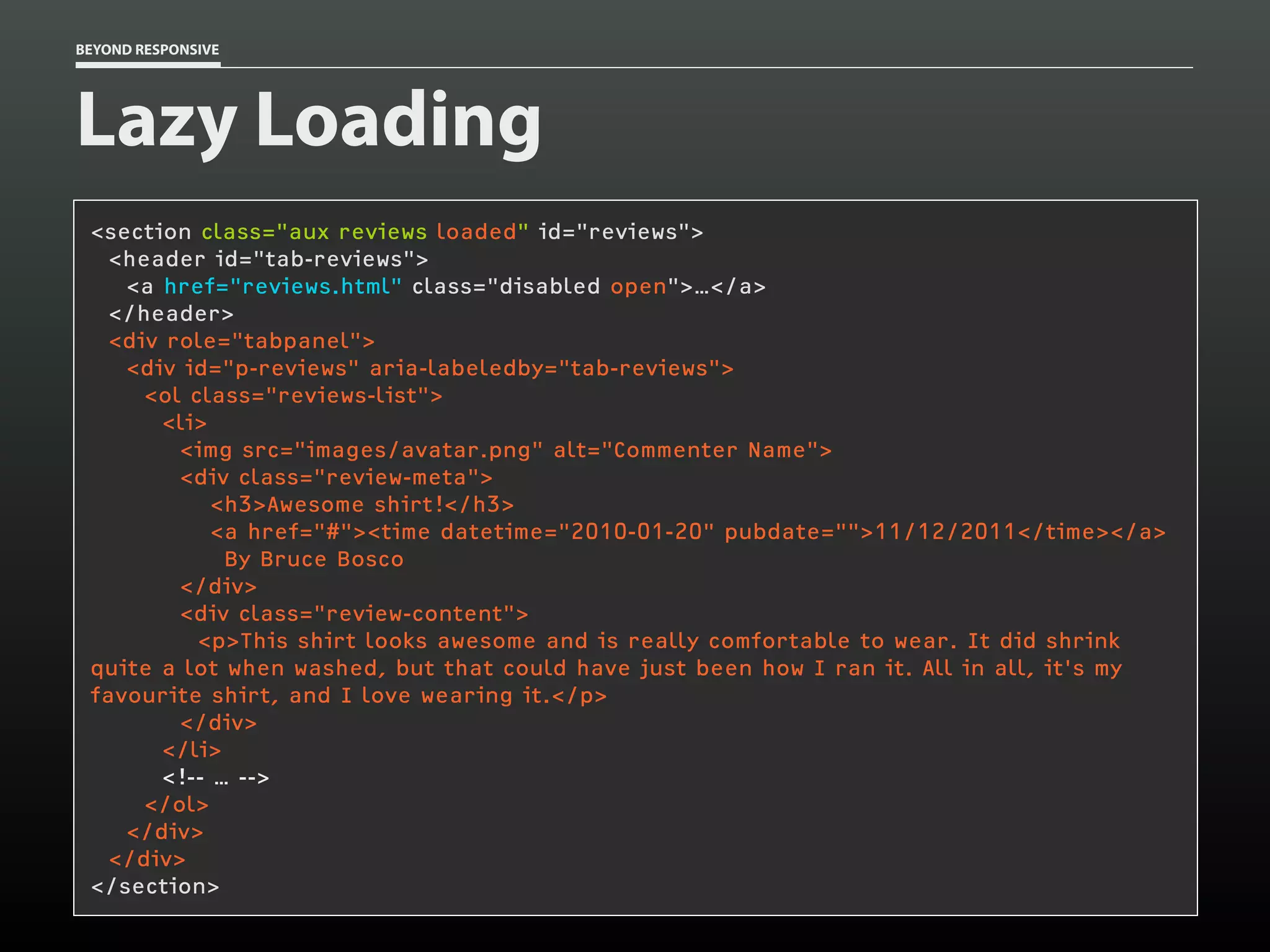The image size is (1270, 952).
Task: Click the div id="p-reviews" line
Action: point(430,369)
